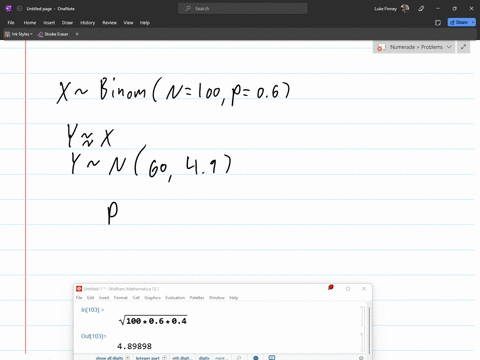Click the red pin icon in Mathematica
Screen dimensions: 480x360
(x=331, y=287)
